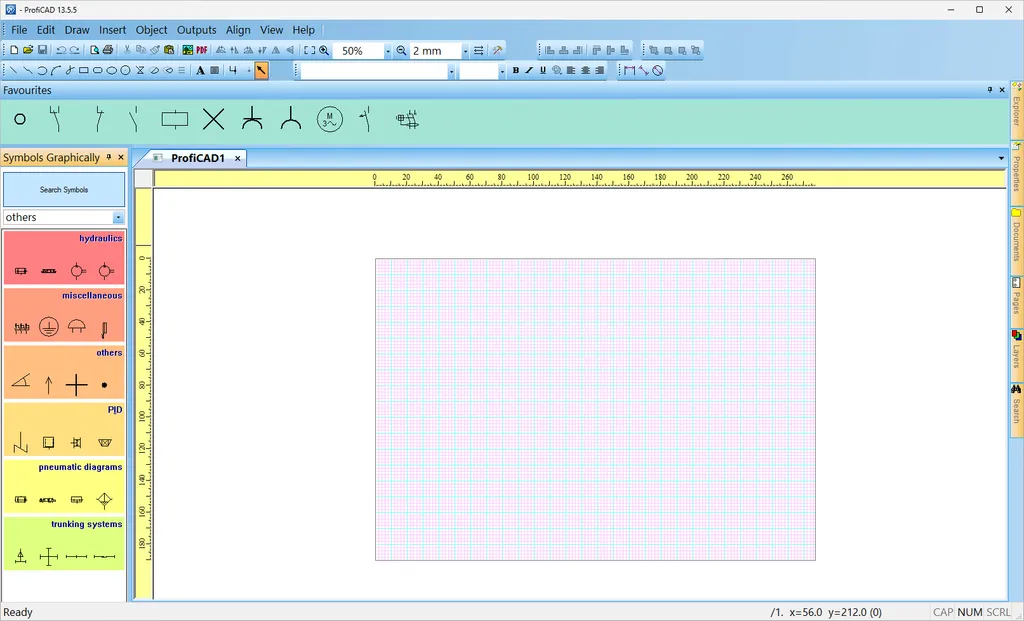Screen dimensions: 1024x621
Task: Create a new drawing with the New icon
Action: [14, 50]
